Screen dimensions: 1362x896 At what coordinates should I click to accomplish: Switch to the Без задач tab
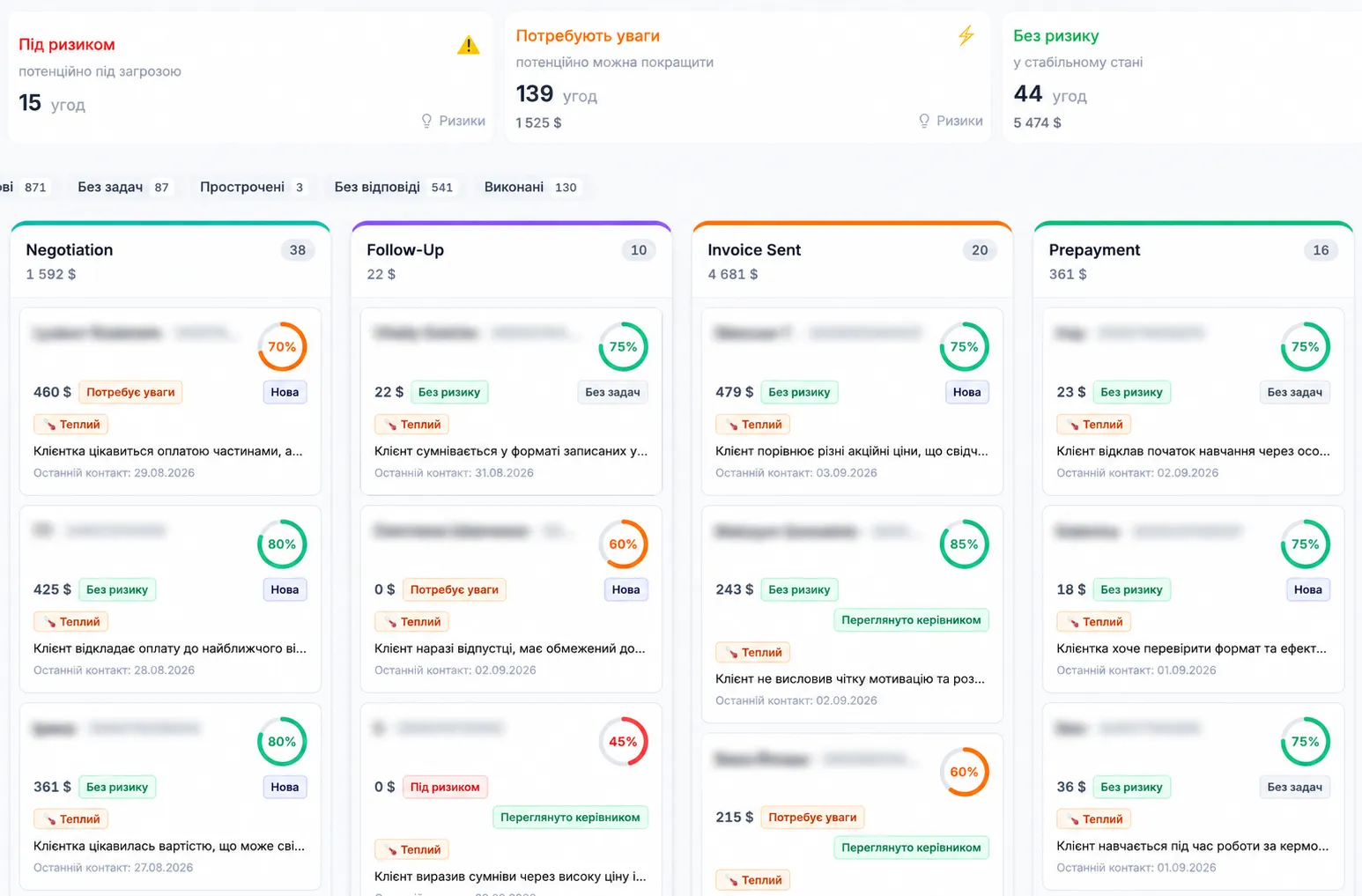123,187
